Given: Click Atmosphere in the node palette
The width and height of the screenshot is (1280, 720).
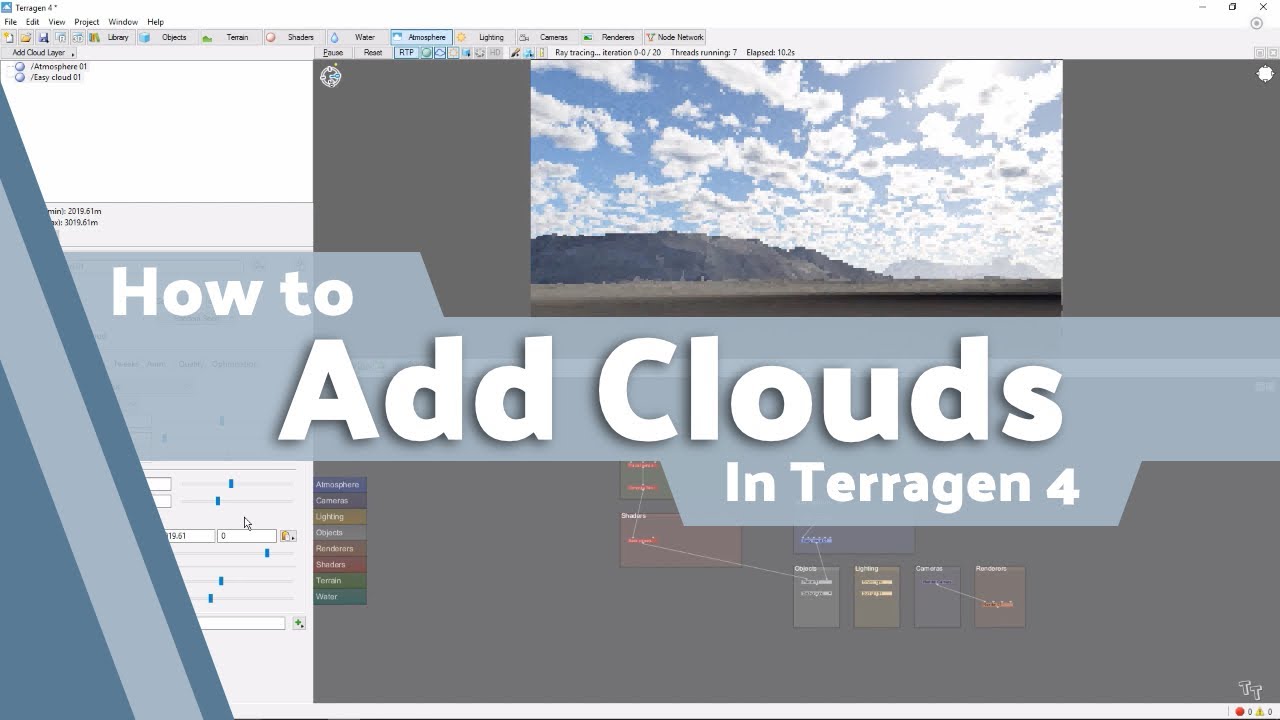Looking at the screenshot, I should coord(340,485).
